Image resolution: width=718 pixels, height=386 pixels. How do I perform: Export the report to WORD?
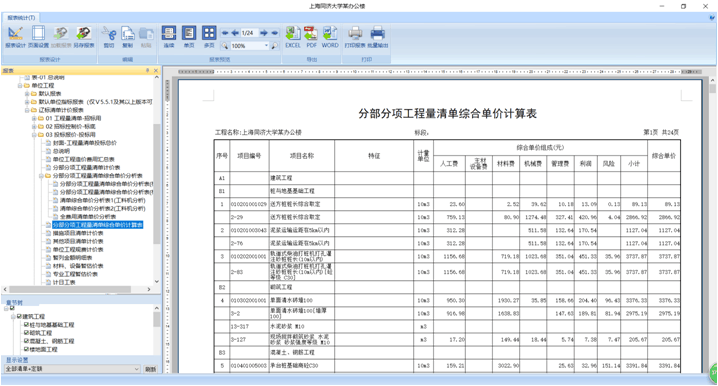[330, 37]
